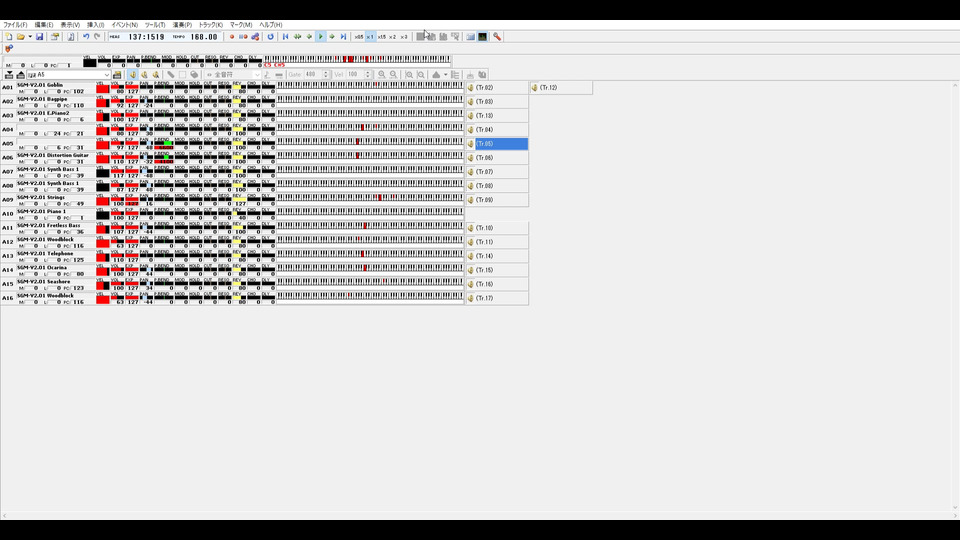Save the project with the floppy disk icon
This screenshot has width=960, height=540.
[x=39, y=37]
